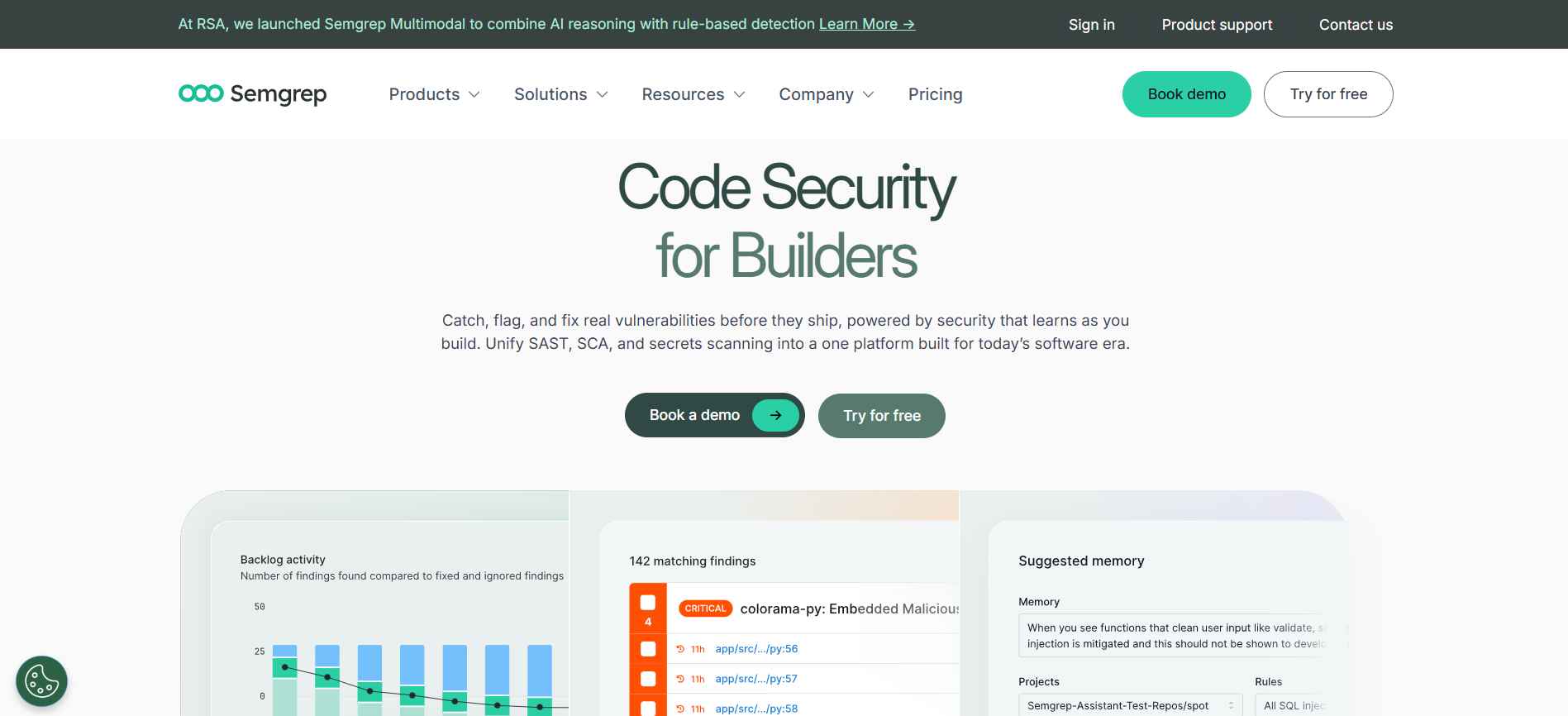Viewport: 1568px width, 716px height.
Task: Click the 'Suggested memory' heading
Action: tap(1081, 561)
